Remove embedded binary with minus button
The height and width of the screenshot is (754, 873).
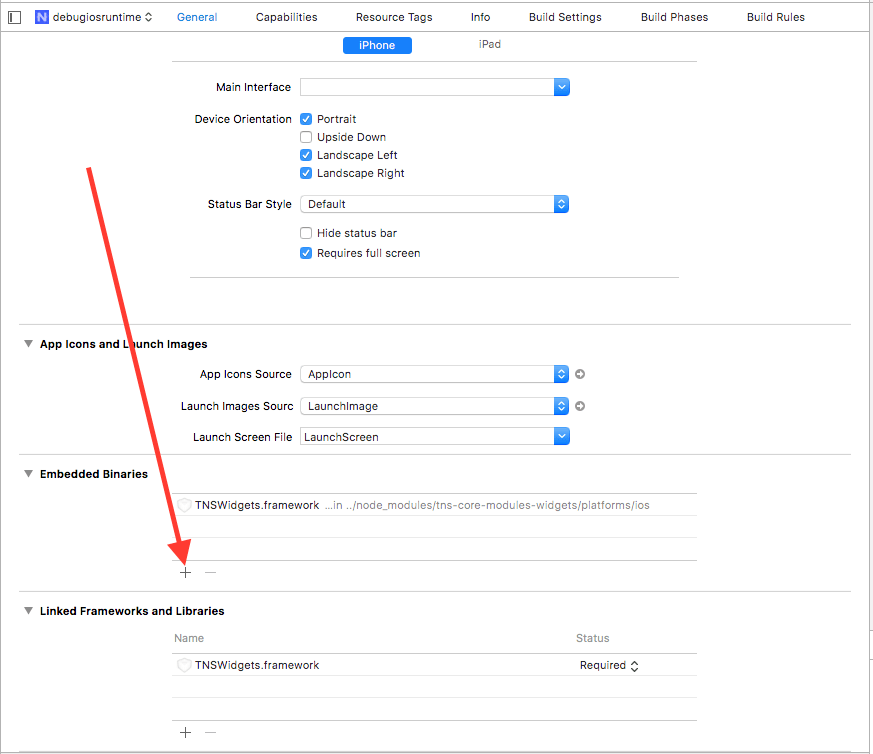coord(210,573)
